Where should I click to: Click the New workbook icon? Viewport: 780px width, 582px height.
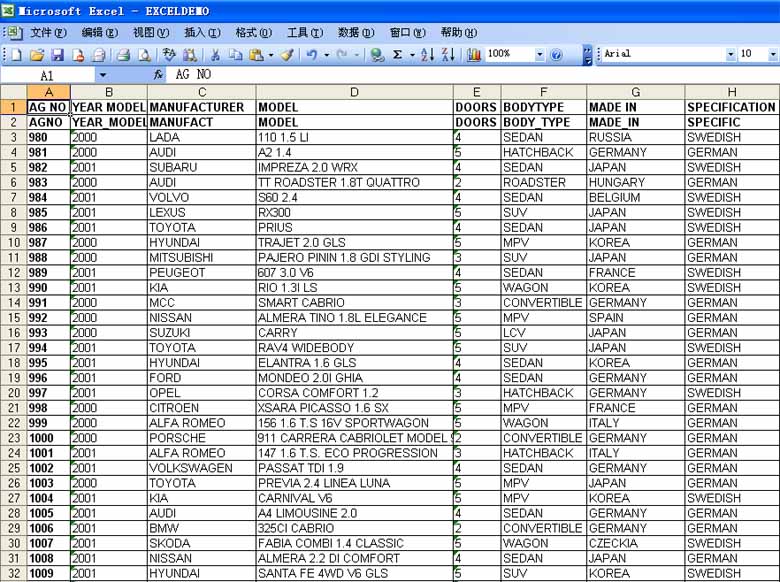(17, 55)
